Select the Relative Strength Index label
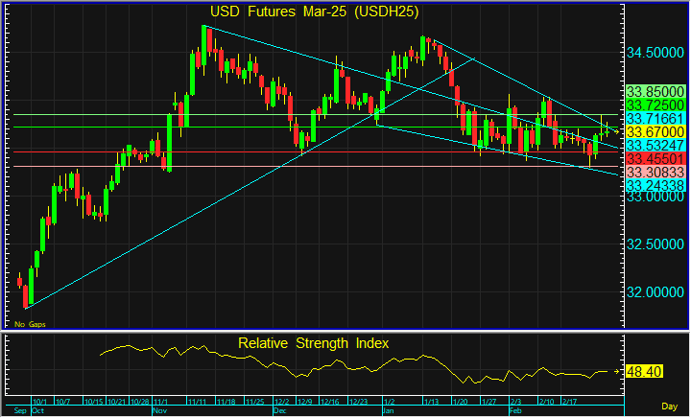 [x=313, y=343]
